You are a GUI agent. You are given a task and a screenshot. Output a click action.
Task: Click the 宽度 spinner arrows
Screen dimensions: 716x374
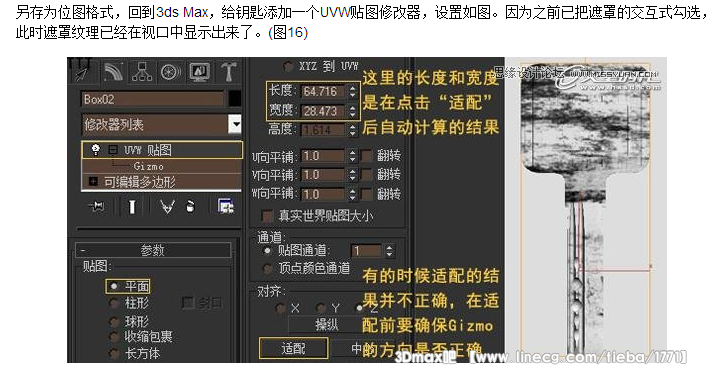(352, 111)
